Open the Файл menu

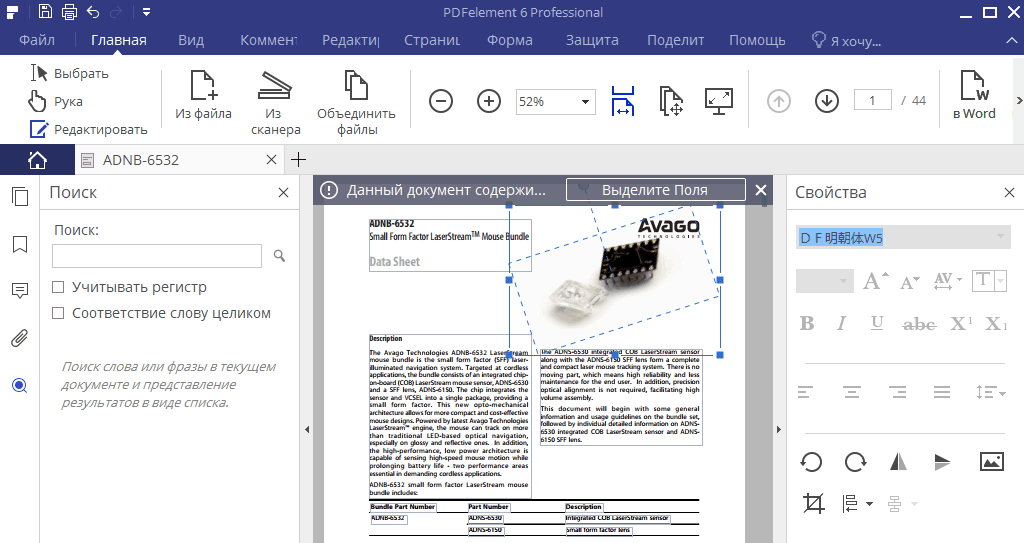(x=36, y=40)
